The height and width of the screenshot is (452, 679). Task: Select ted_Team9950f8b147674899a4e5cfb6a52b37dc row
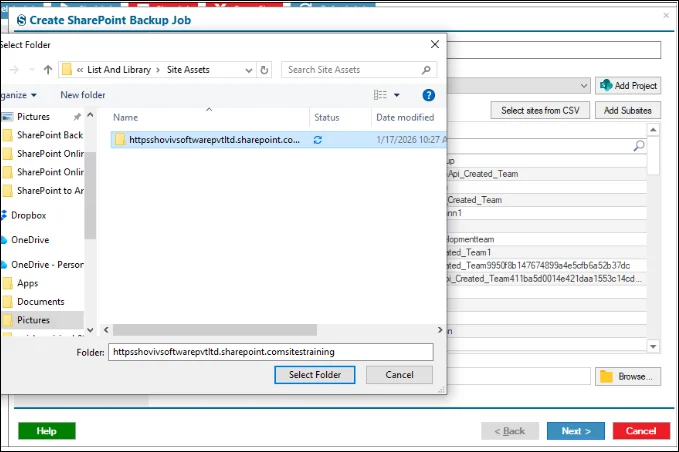546,265
